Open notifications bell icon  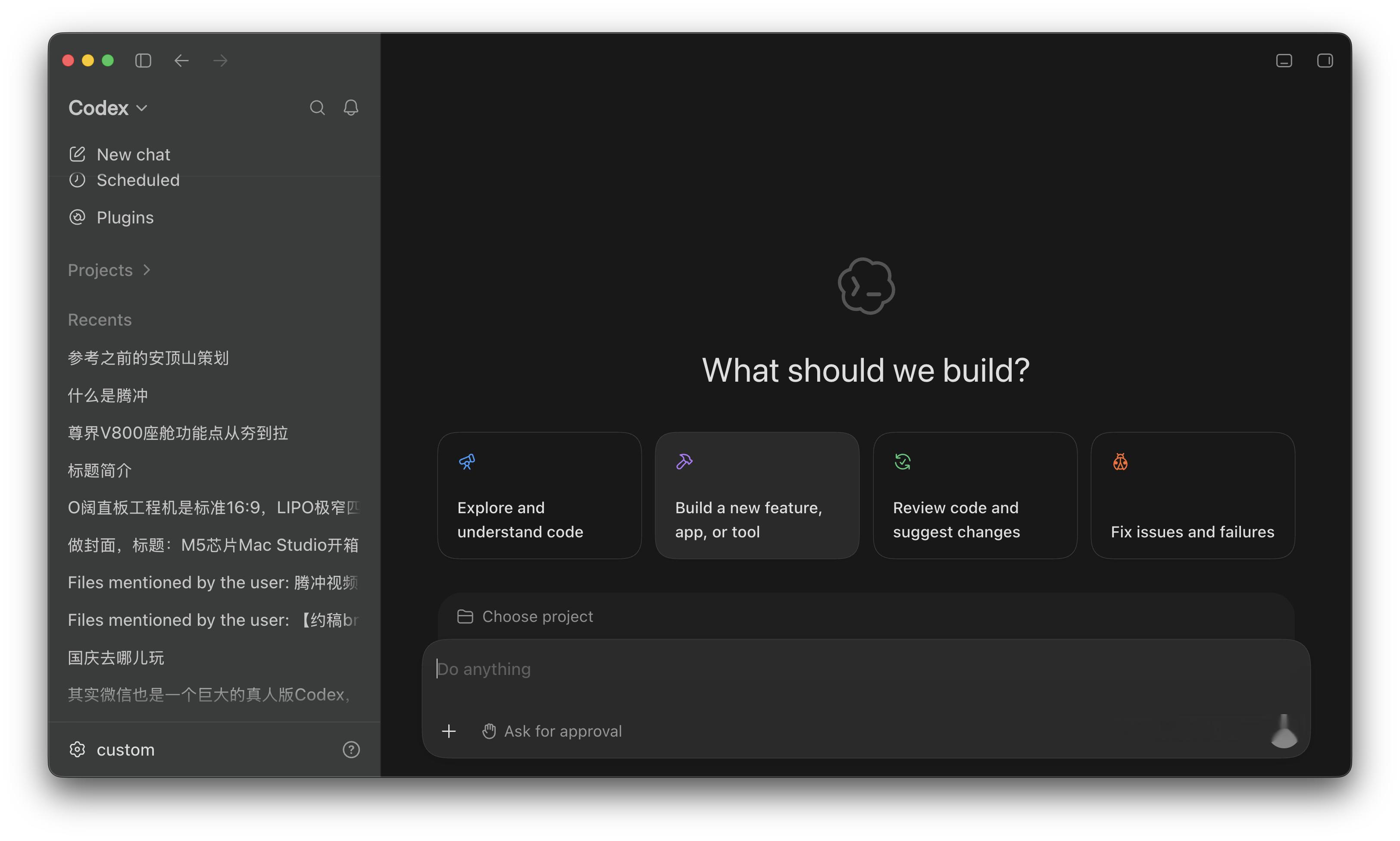click(x=351, y=108)
